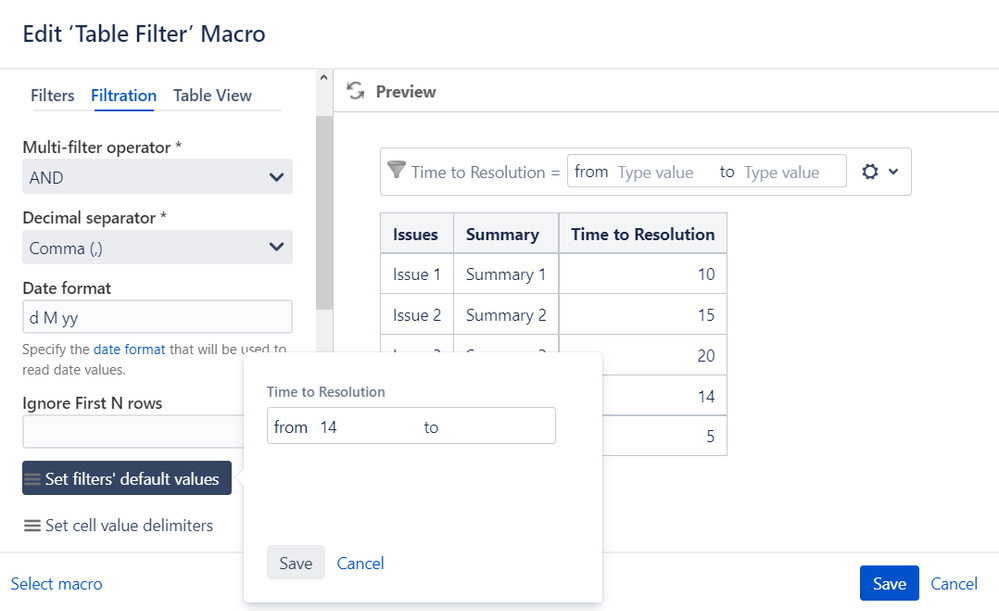Viewport: 999px width, 611px height.
Task: Open the date format help link
Action: pos(129,350)
